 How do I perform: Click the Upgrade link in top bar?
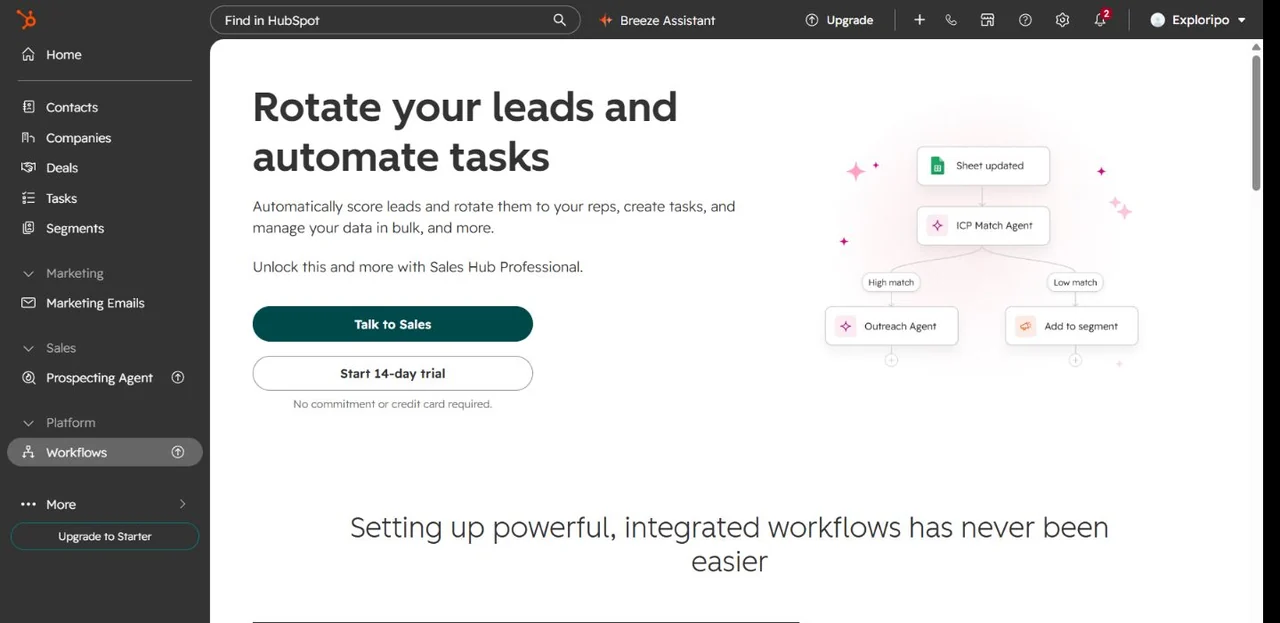click(840, 20)
